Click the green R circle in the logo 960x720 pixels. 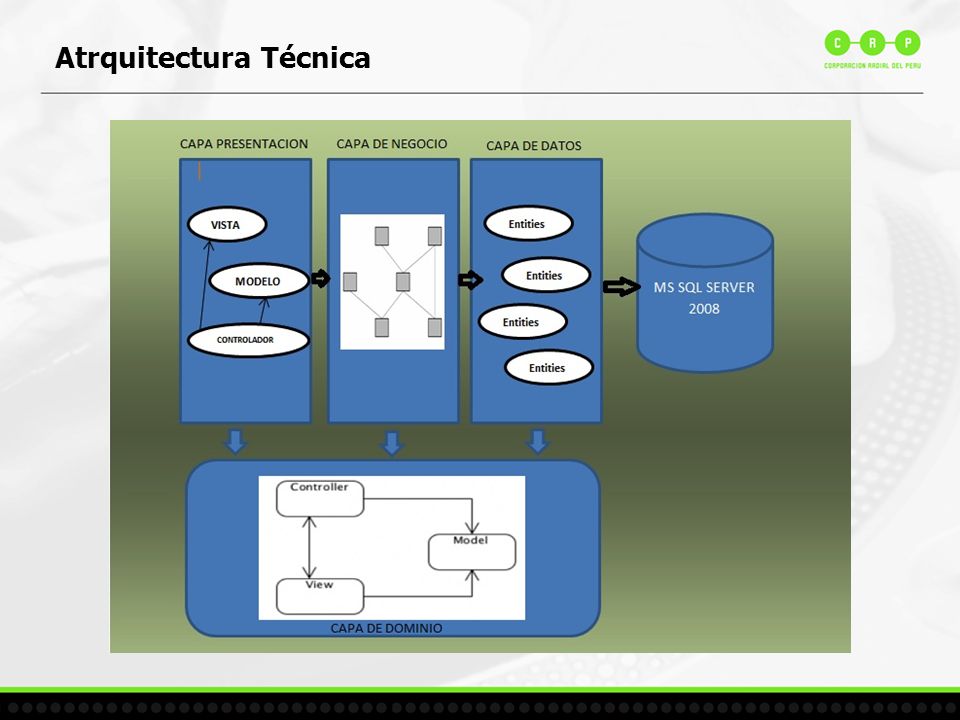[872, 43]
